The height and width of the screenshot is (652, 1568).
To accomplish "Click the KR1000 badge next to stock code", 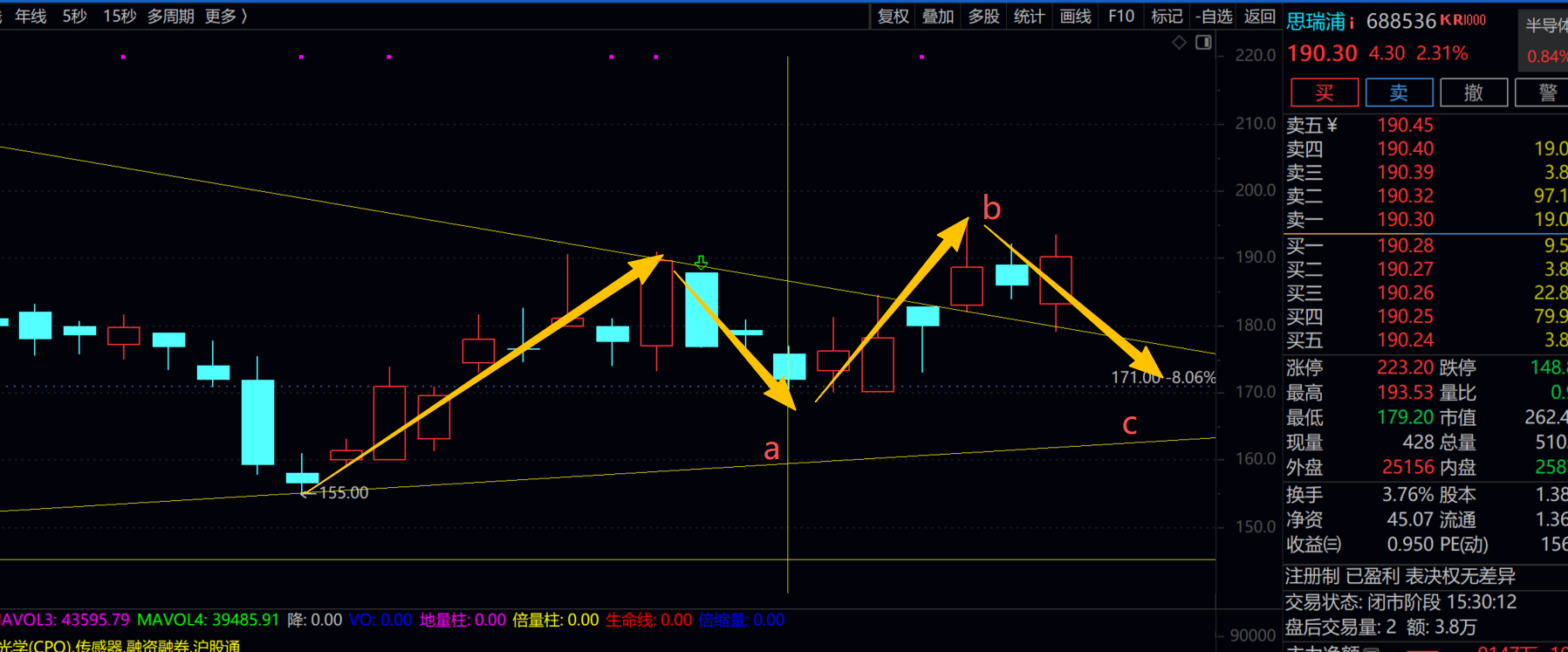I will (1462, 20).
